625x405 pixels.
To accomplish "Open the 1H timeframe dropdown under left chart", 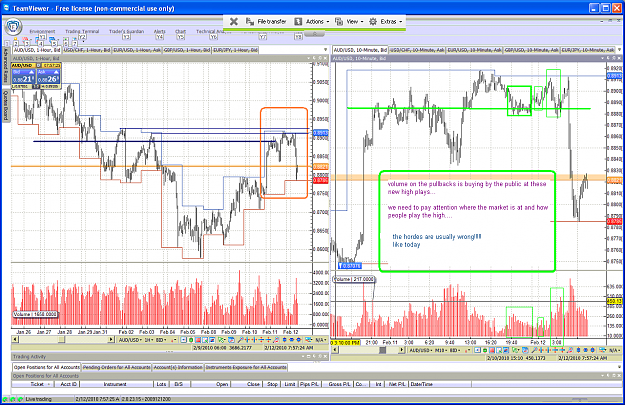I will (x=149, y=340).
